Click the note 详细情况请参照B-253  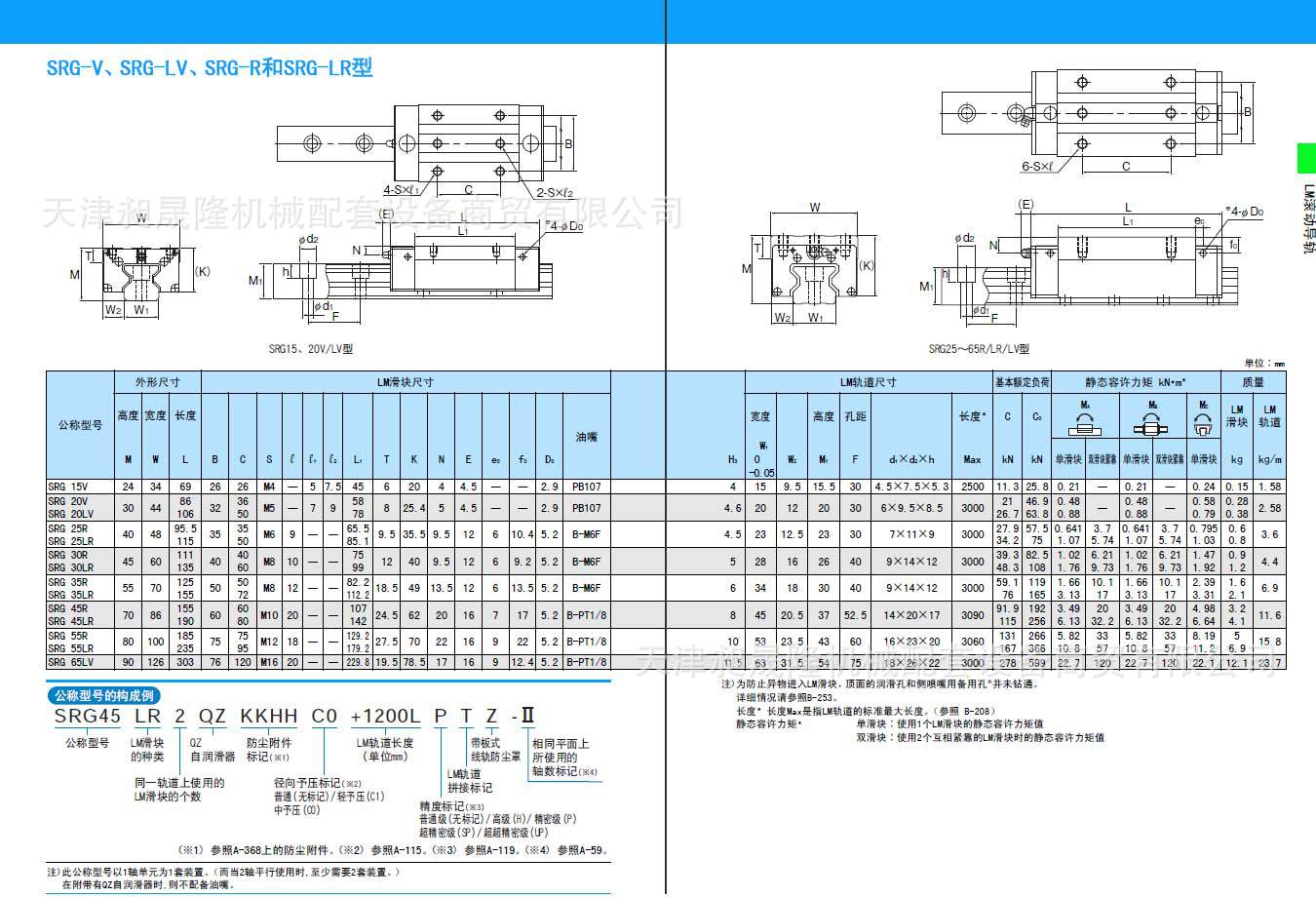(x=787, y=698)
